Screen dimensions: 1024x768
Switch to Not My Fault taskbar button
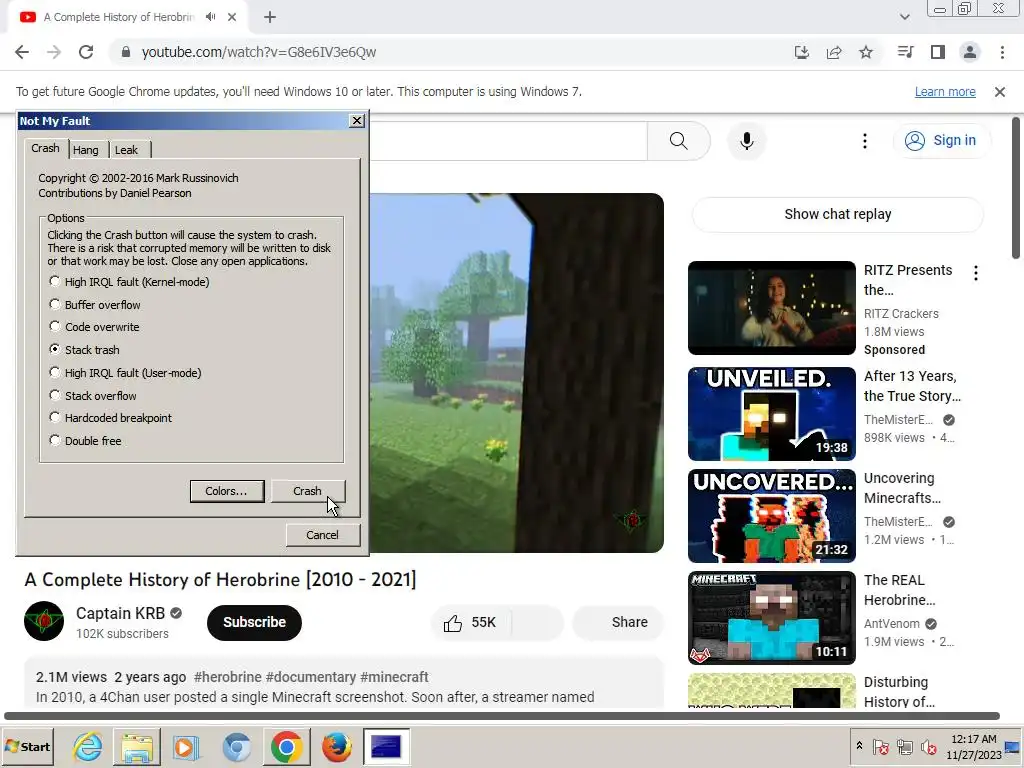[x=386, y=746]
